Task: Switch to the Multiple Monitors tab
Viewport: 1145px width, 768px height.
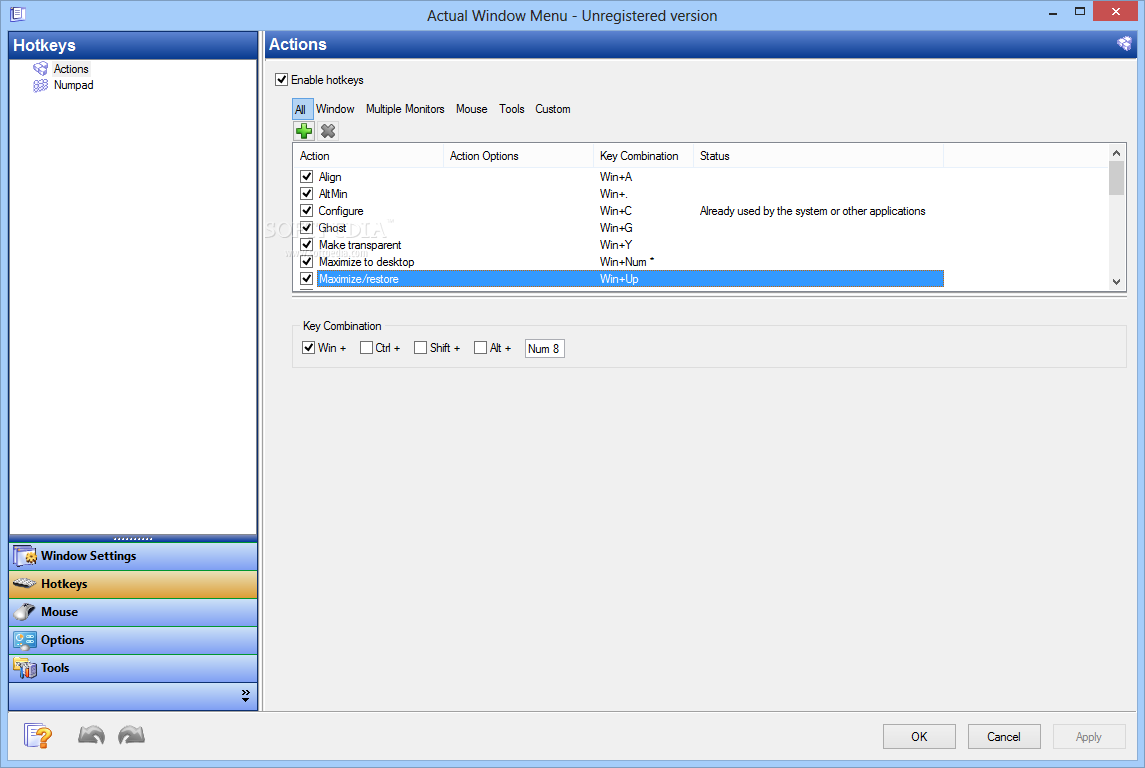Action: (405, 109)
